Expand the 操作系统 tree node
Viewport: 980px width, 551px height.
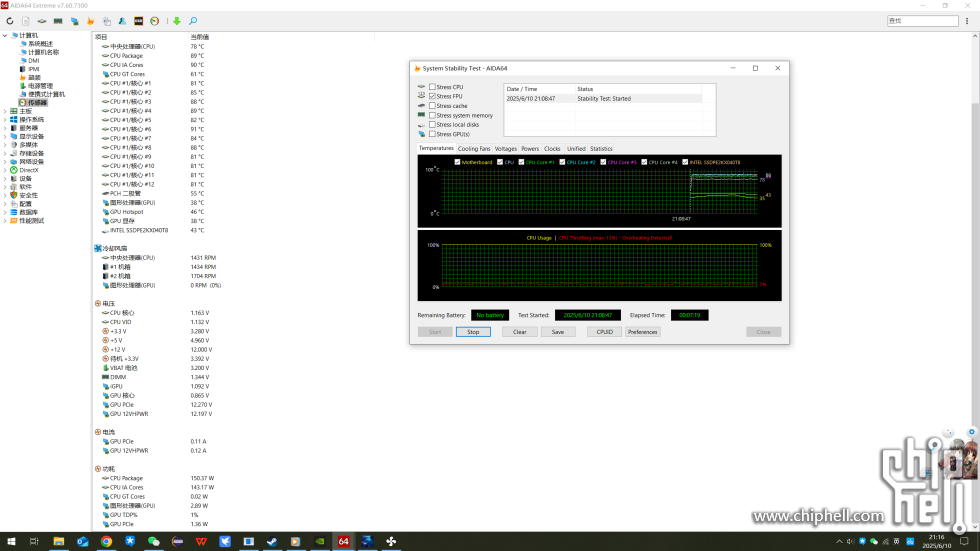5,119
